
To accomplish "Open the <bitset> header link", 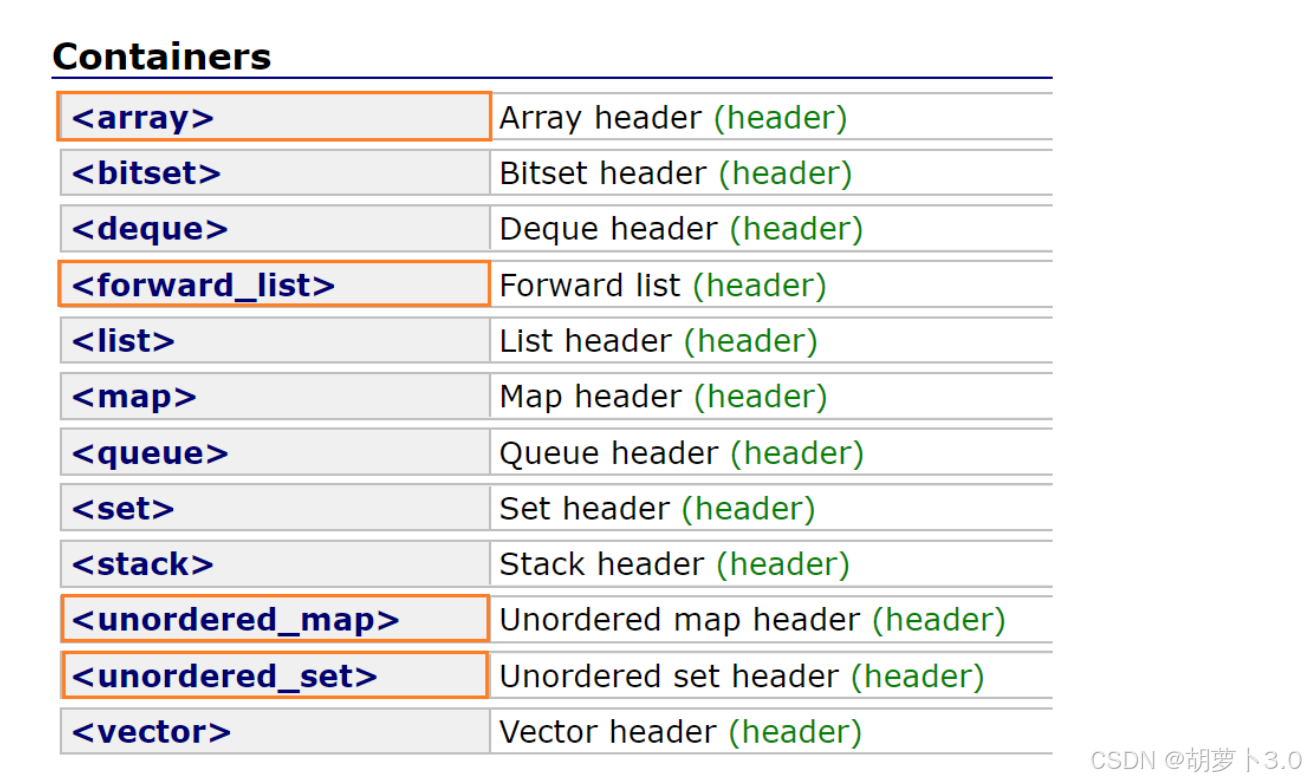I will tap(146, 174).
